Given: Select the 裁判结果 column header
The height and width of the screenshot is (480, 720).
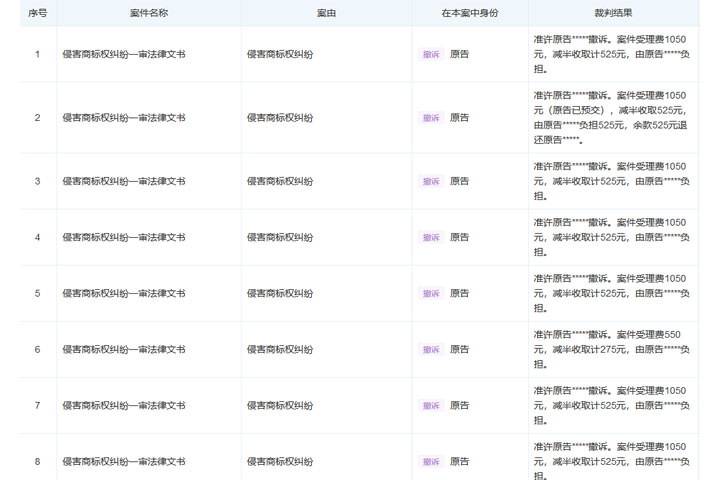Looking at the screenshot, I should point(612,13).
